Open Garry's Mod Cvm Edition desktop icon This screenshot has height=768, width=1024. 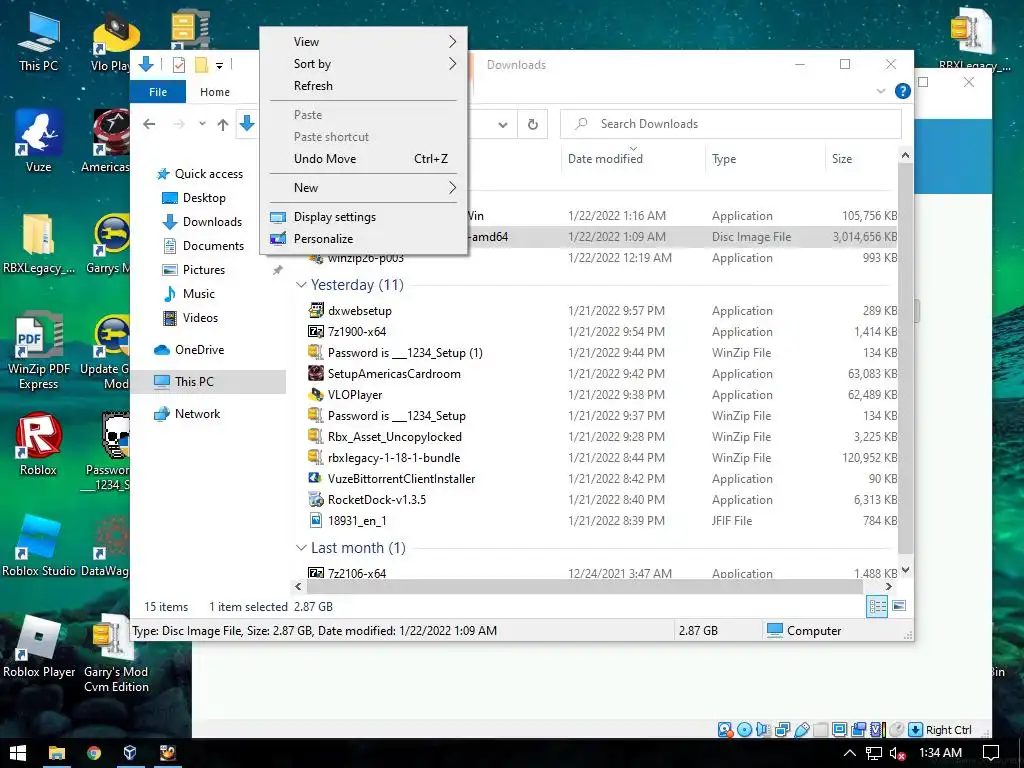tap(116, 653)
